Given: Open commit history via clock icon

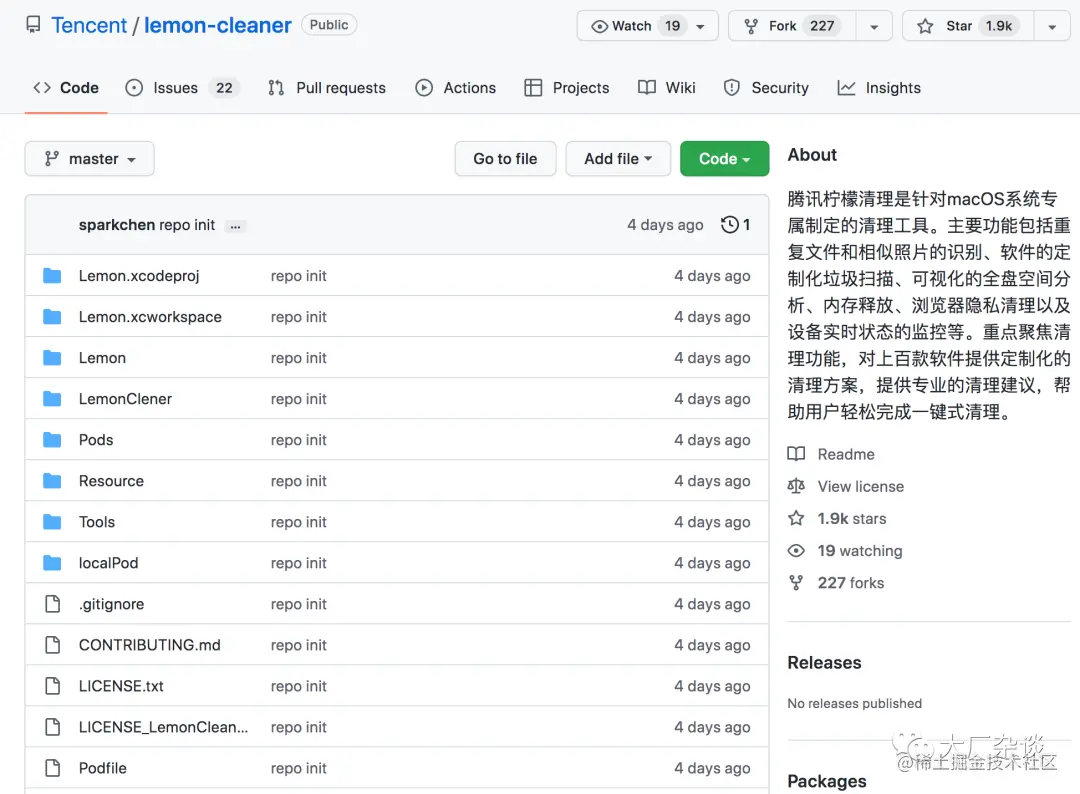Looking at the screenshot, I should click(729, 224).
